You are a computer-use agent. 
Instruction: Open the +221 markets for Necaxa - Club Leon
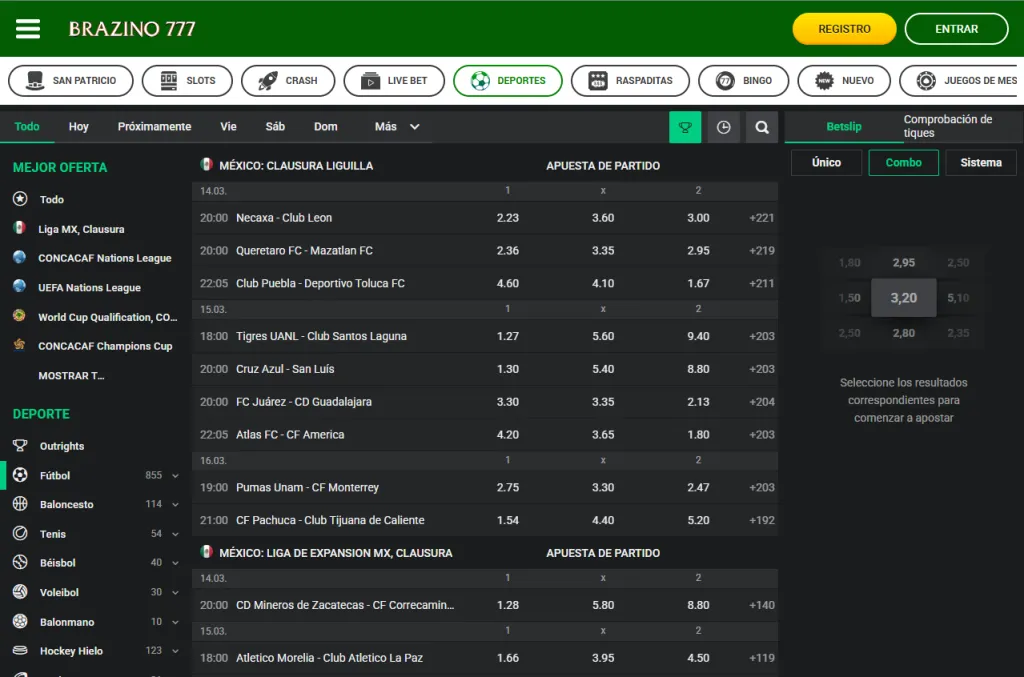tap(761, 218)
